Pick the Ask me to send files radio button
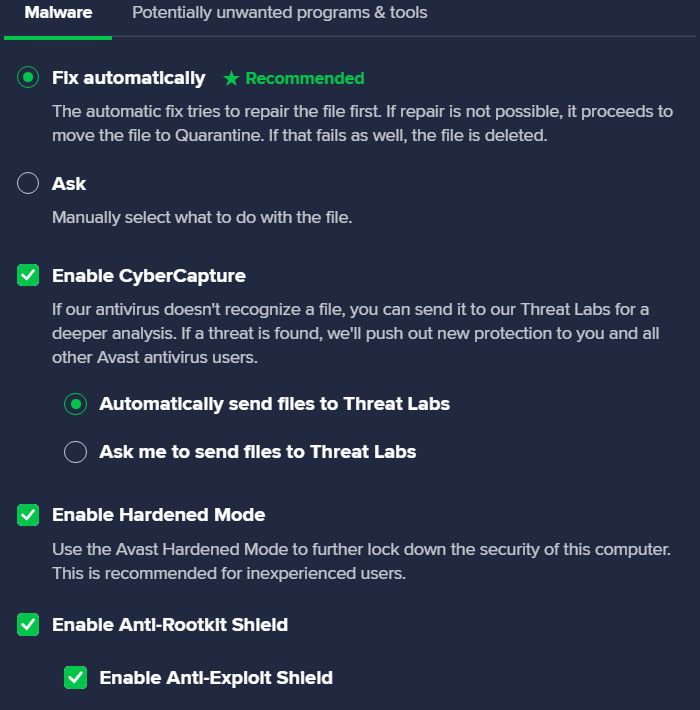The height and width of the screenshot is (710, 700). coord(75,452)
